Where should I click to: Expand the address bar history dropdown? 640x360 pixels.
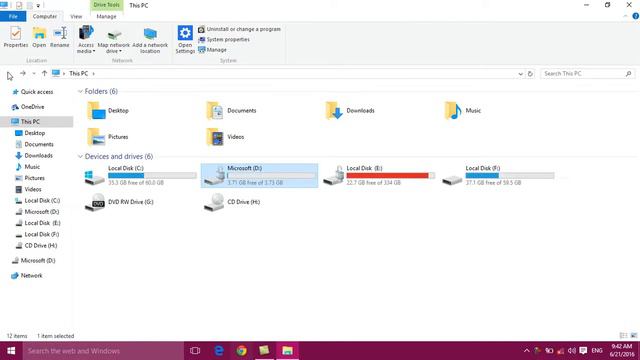coord(520,74)
